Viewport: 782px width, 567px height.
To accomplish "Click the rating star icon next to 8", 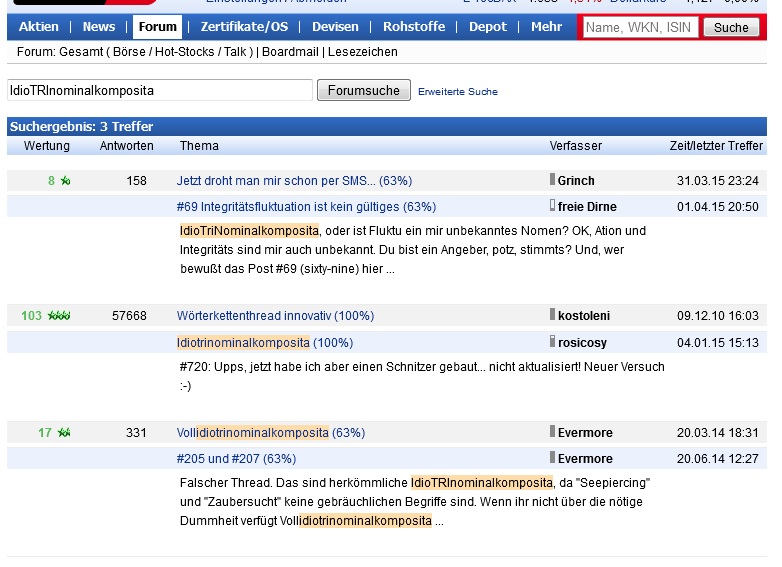I will [65, 181].
